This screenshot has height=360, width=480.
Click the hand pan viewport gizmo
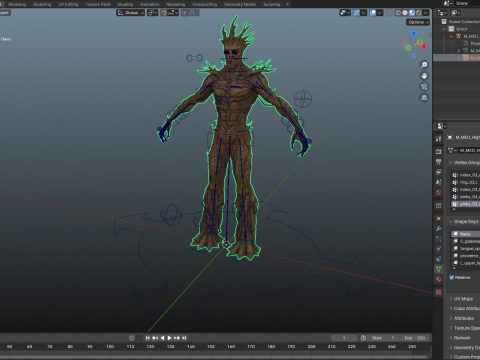click(424, 76)
